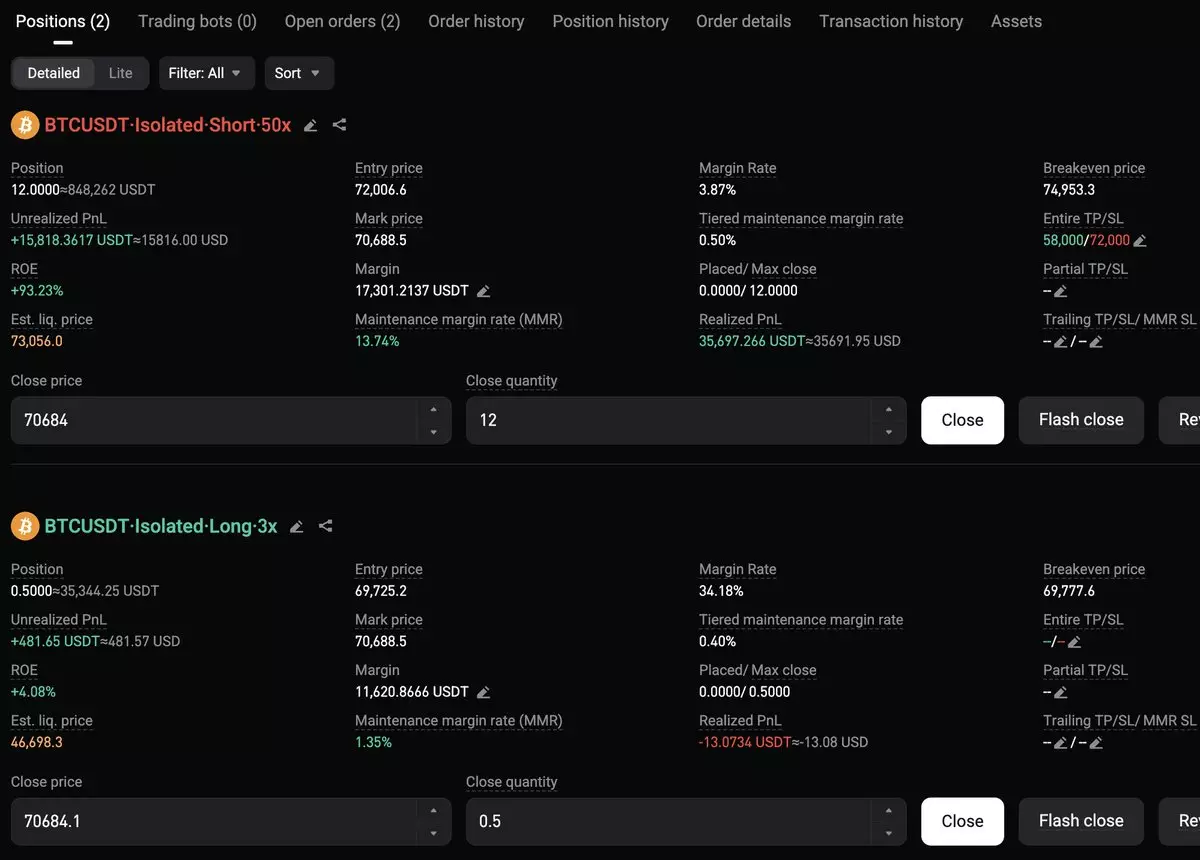Focus close quantity field showing 12

pyautogui.click(x=686, y=420)
